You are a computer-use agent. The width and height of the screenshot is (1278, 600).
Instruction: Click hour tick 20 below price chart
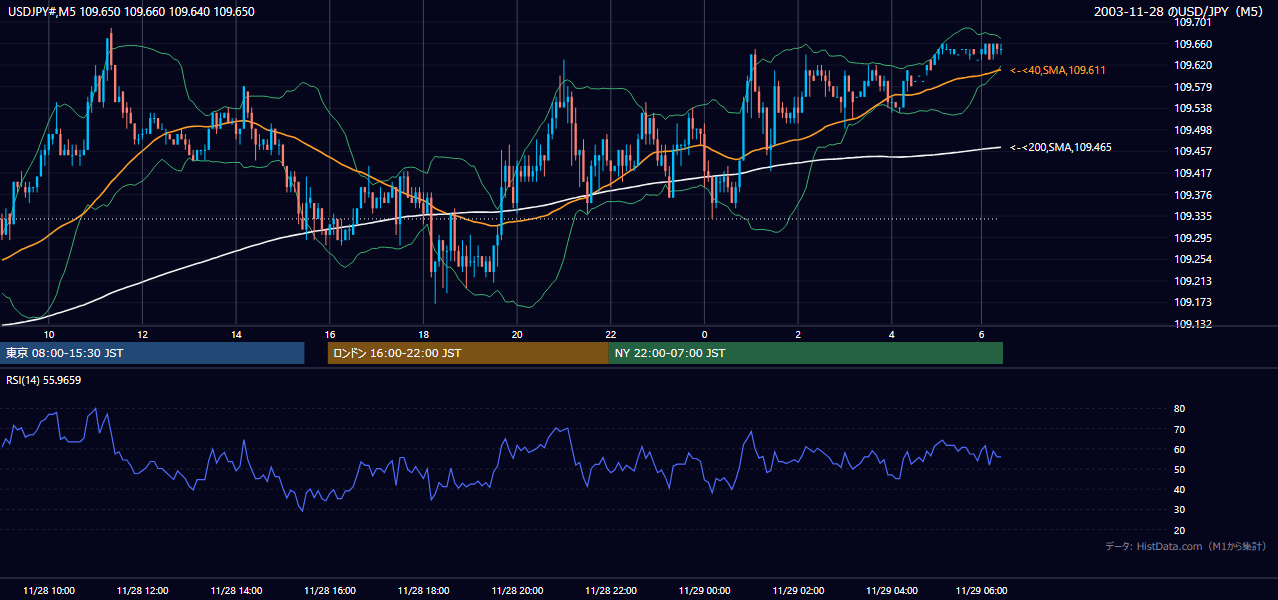pyautogui.click(x=517, y=334)
